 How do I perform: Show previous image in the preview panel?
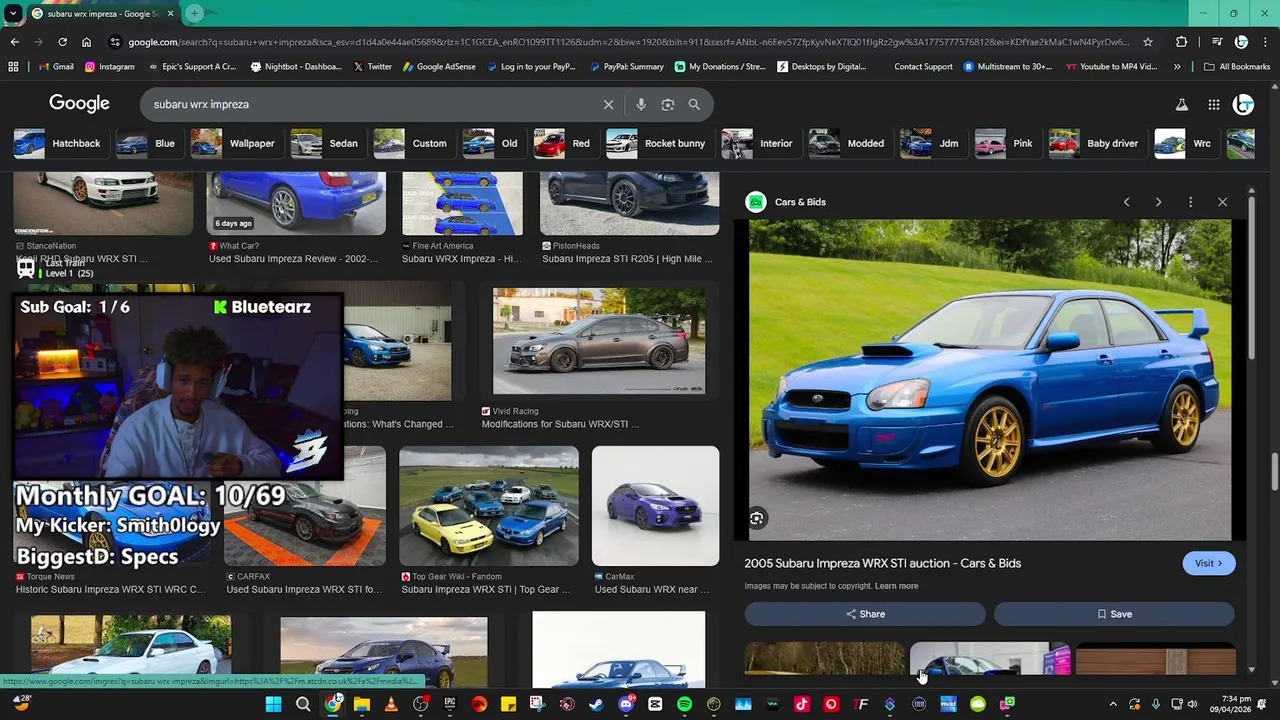tap(1126, 202)
